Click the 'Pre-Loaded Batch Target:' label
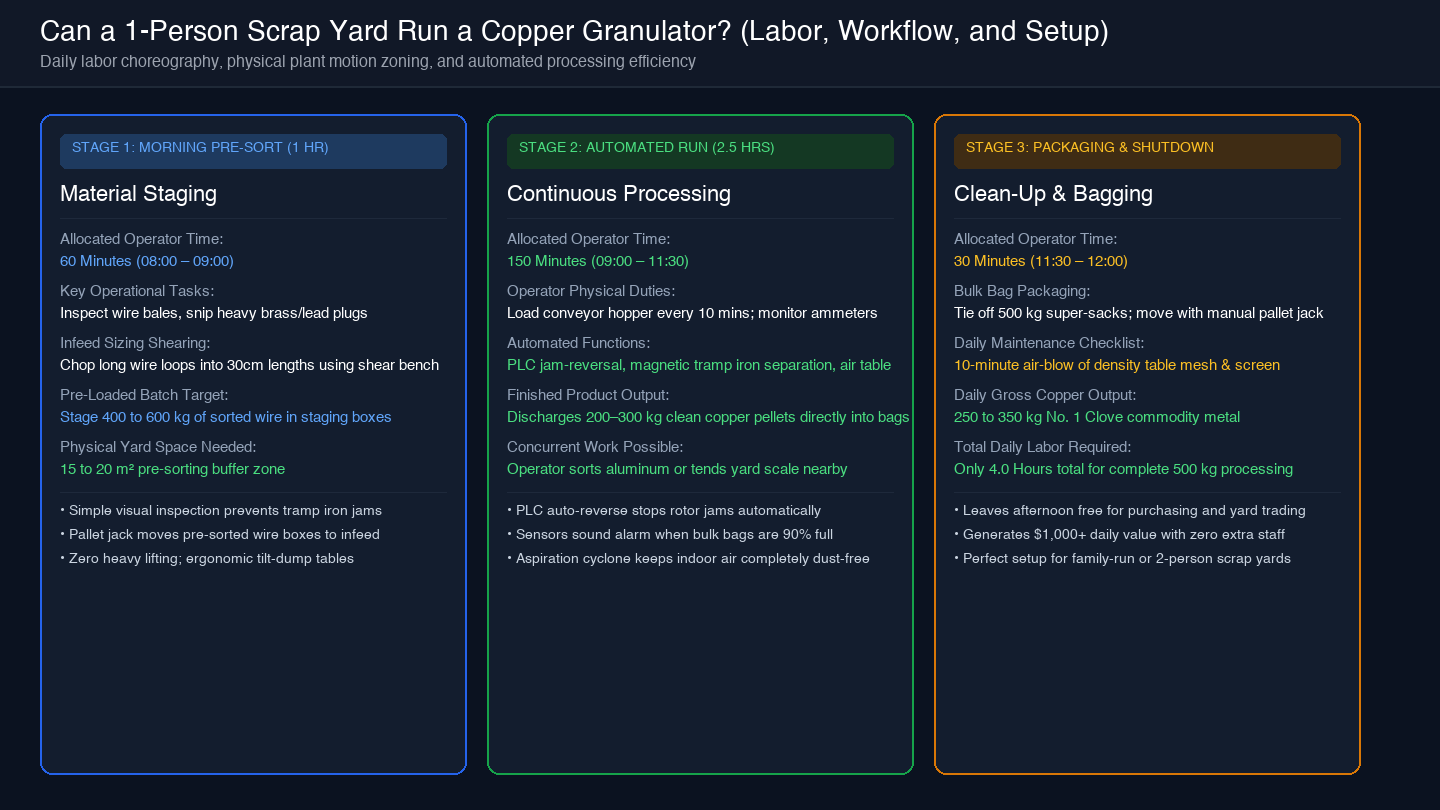The width and height of the screenshot is (1440, 810). pyautogui.click(x=144, y=395)
